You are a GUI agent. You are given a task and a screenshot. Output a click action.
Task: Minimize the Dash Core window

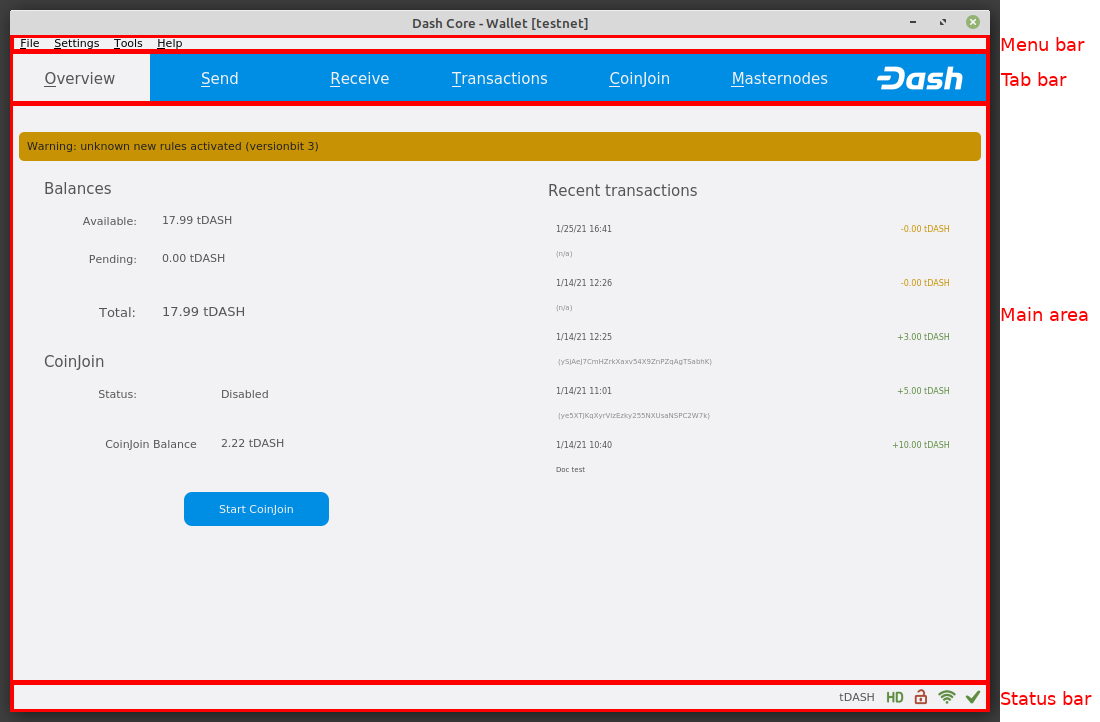tap(913, 22)
